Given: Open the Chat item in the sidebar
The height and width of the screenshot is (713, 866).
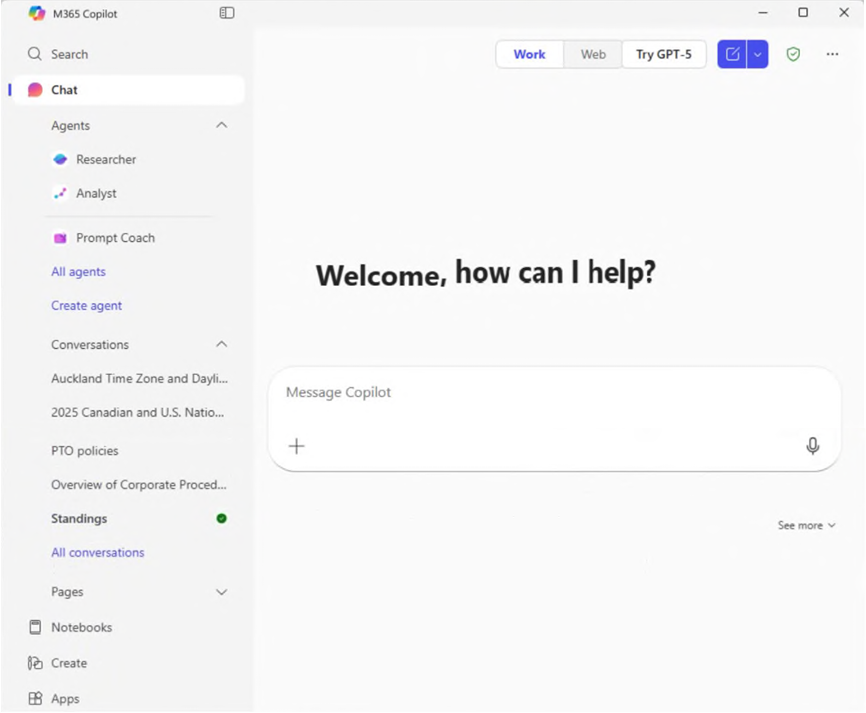Looking at the screenshot, I should [x=129, y=89].
